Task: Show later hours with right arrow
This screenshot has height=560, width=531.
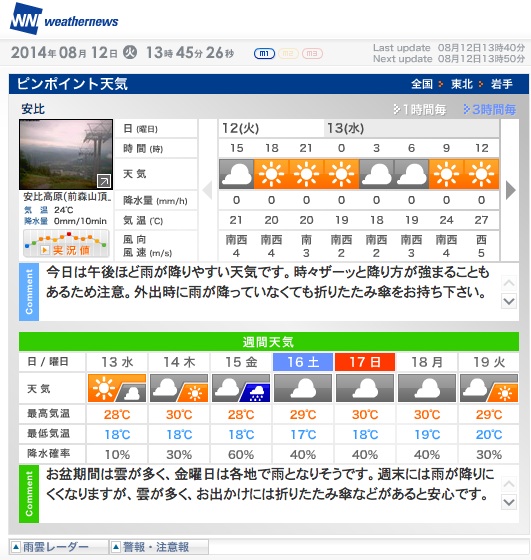Action: pyautogui.click(x=511, y=190)
